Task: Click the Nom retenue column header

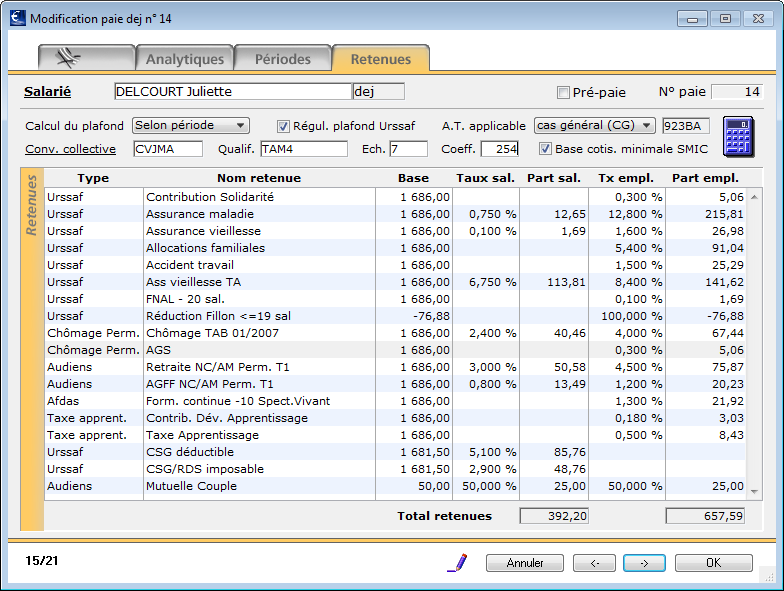Action: (259, 178)
